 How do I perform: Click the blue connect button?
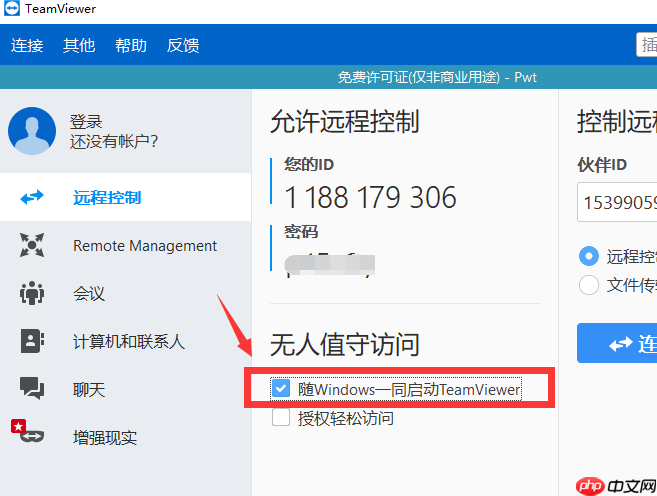pyautogui.click(x=617, y=343)
